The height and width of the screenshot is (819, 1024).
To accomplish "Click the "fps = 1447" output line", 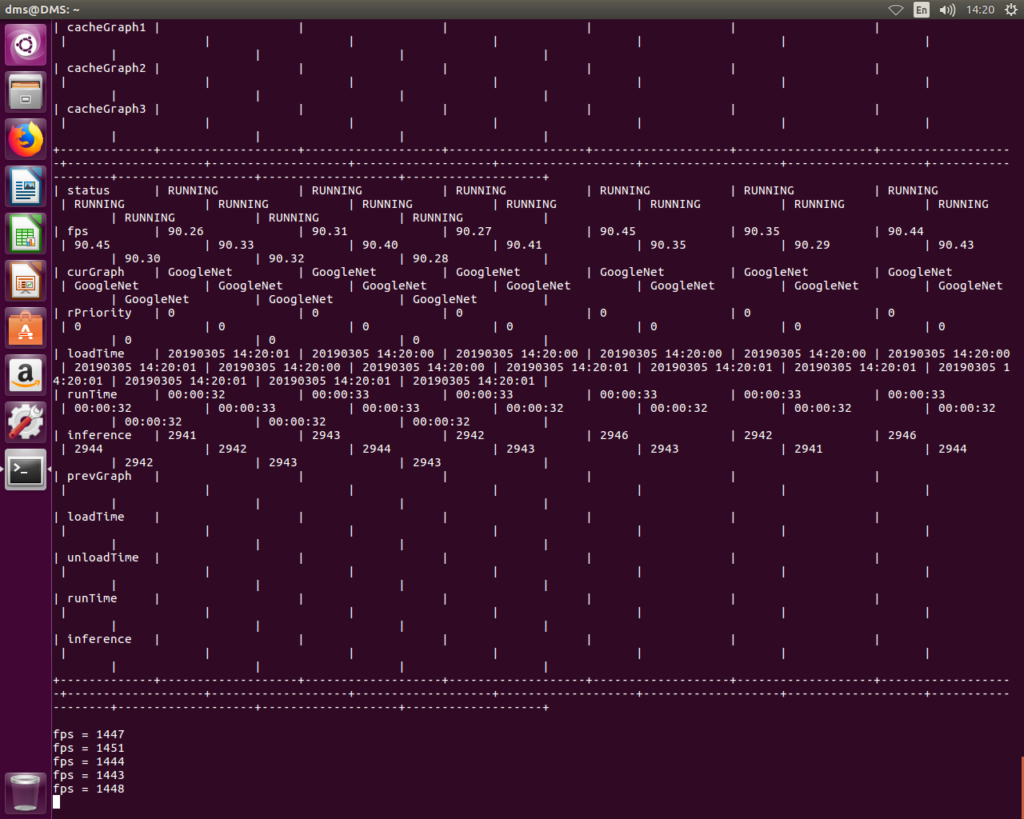I will (89, 735).
